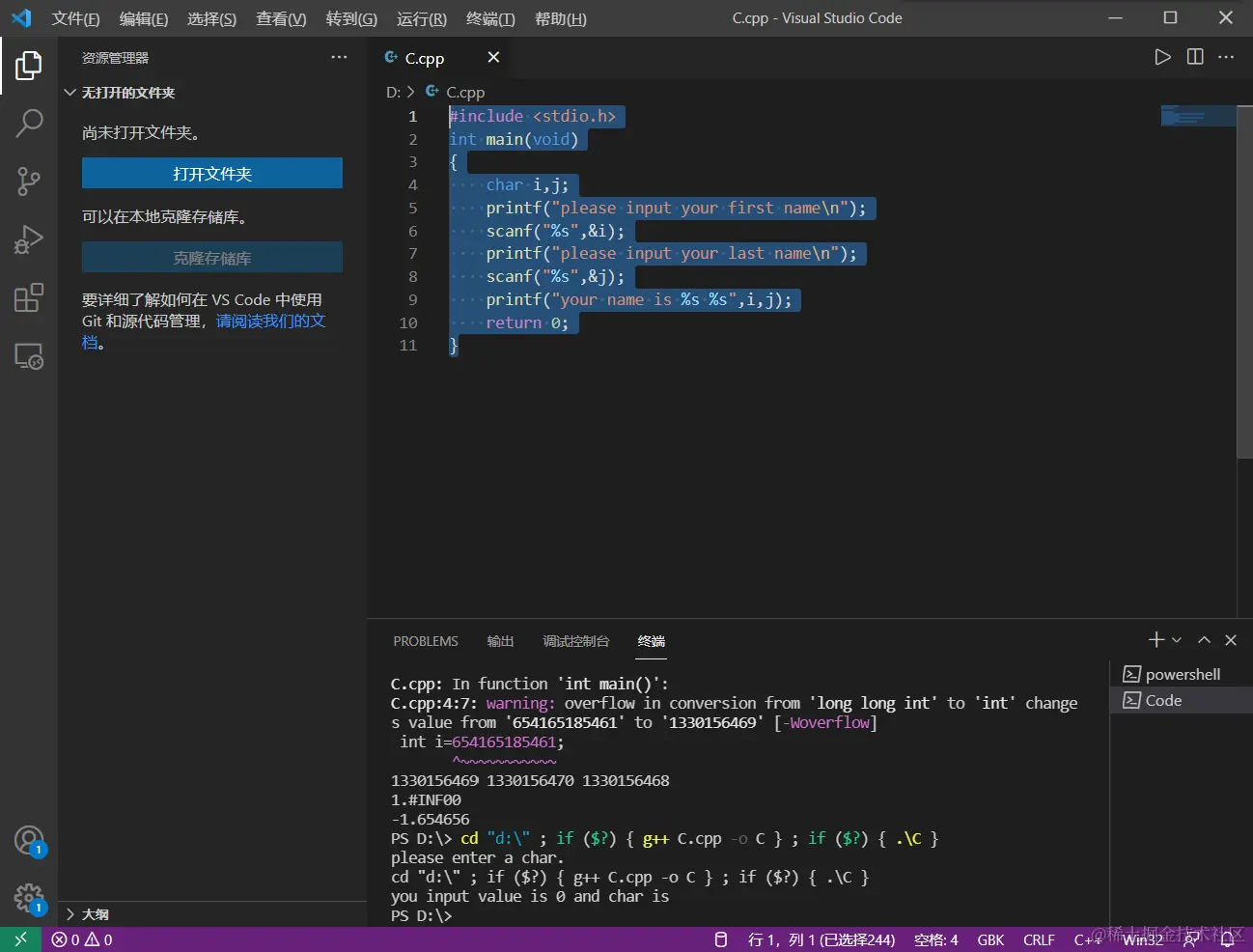Select the Code terminal instance
The width and height of the screenshot is (1253, 952).
(1181, 700)
